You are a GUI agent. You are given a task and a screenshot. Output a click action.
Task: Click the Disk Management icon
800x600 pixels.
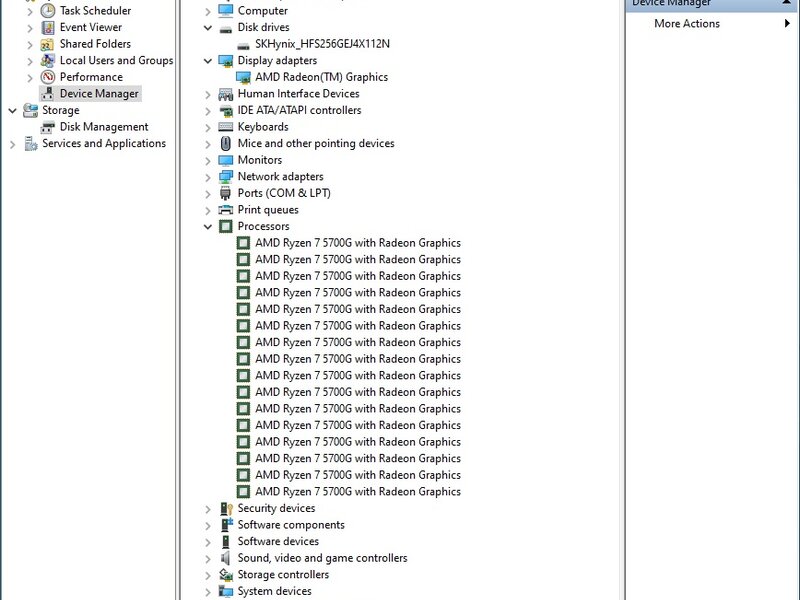click(x=48, y=127)
